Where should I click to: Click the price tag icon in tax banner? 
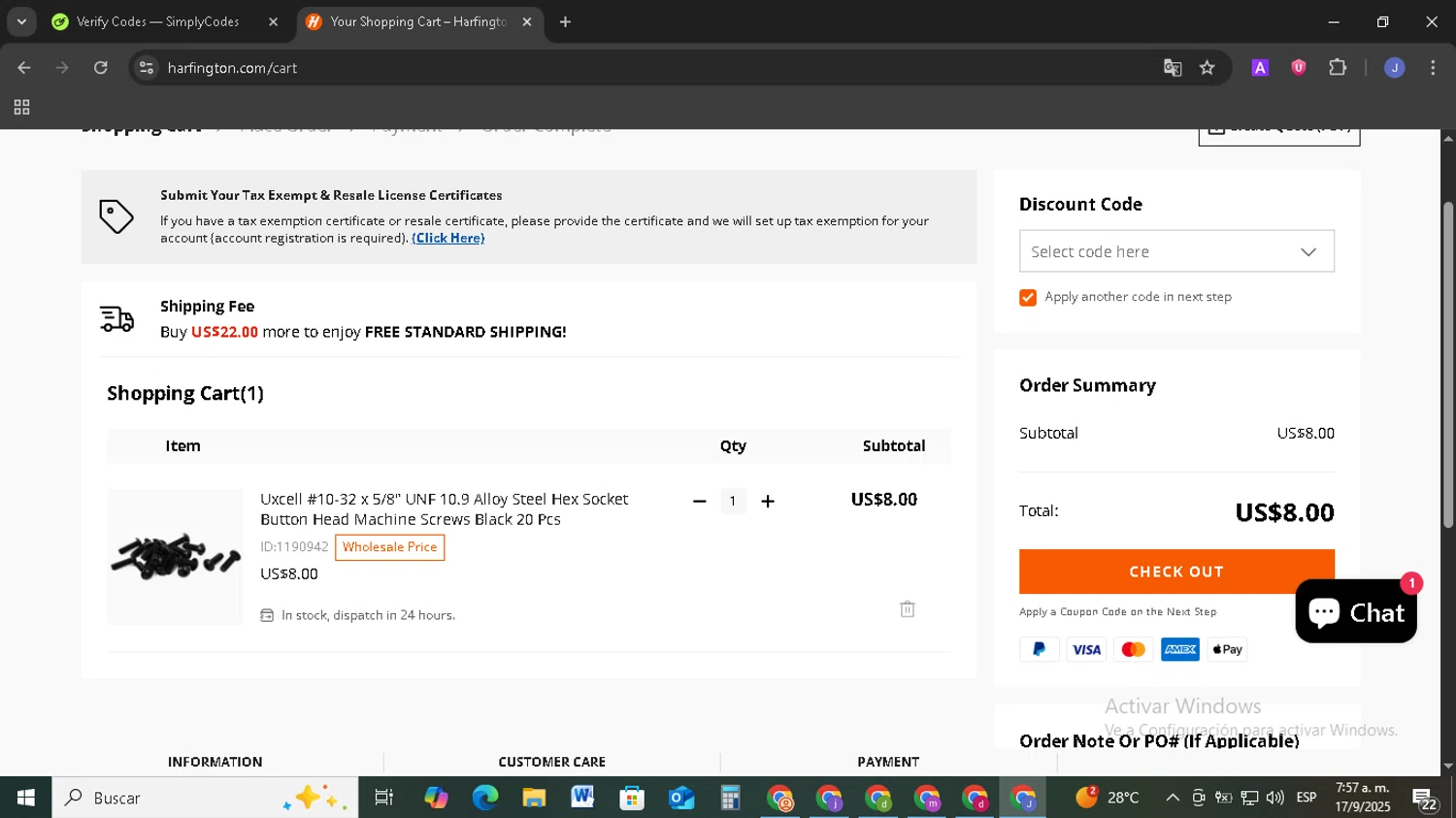click(116, 216)
